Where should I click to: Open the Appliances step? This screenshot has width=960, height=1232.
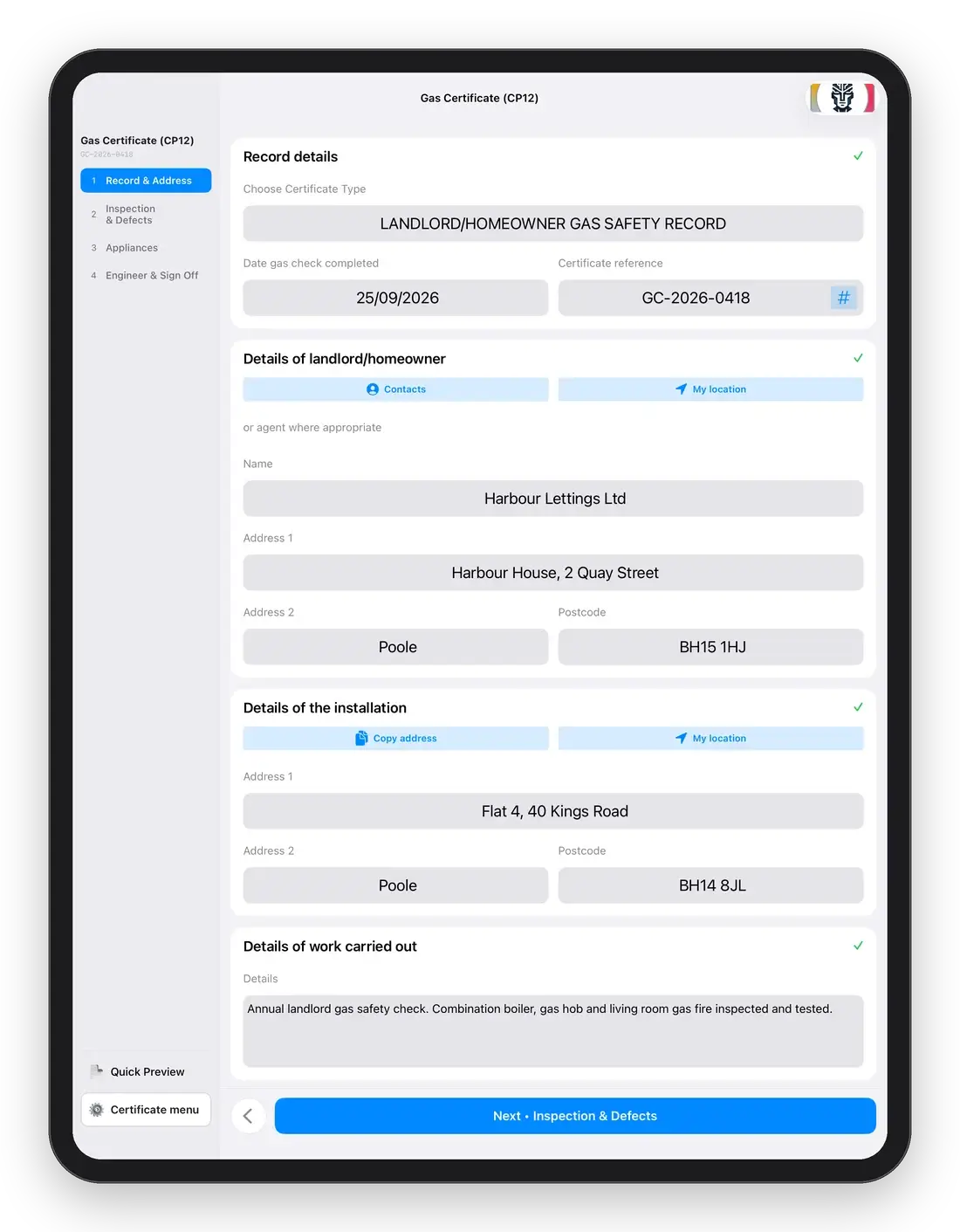coord(146,248)
